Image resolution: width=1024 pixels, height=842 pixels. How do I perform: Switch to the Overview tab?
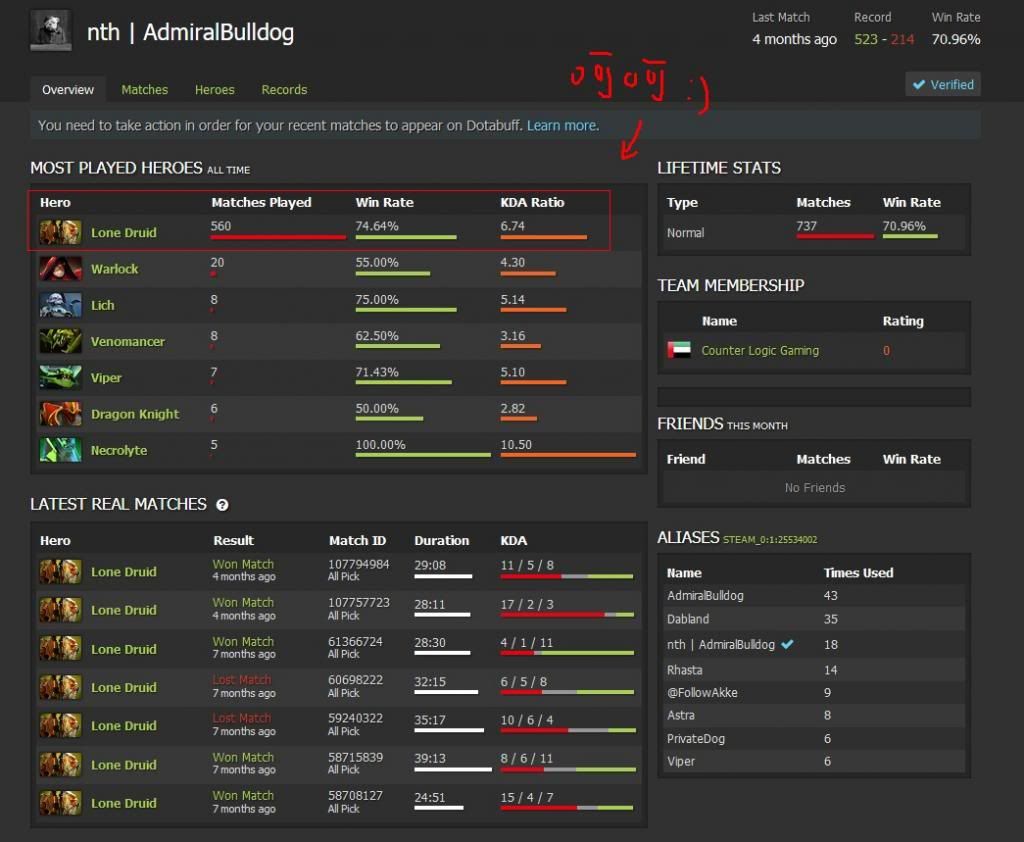click(x=68, y=89)
